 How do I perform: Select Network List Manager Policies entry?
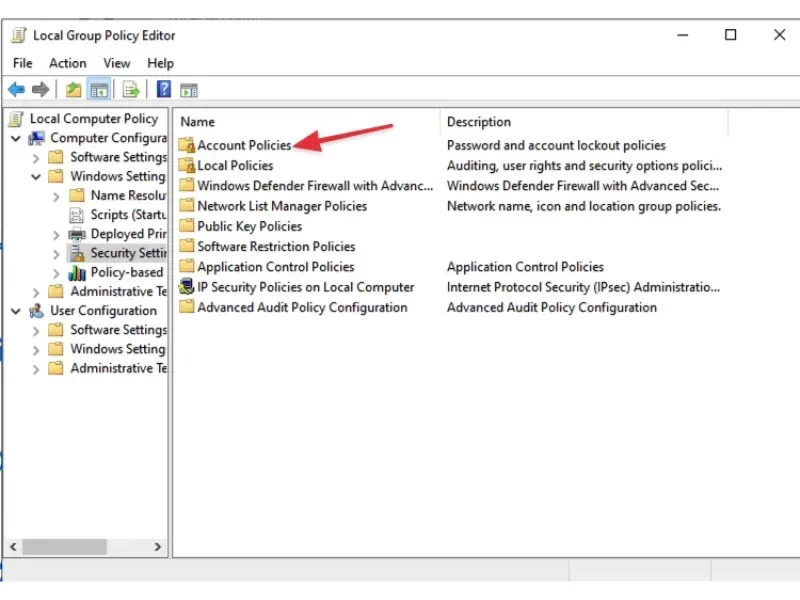coord(282,206)
